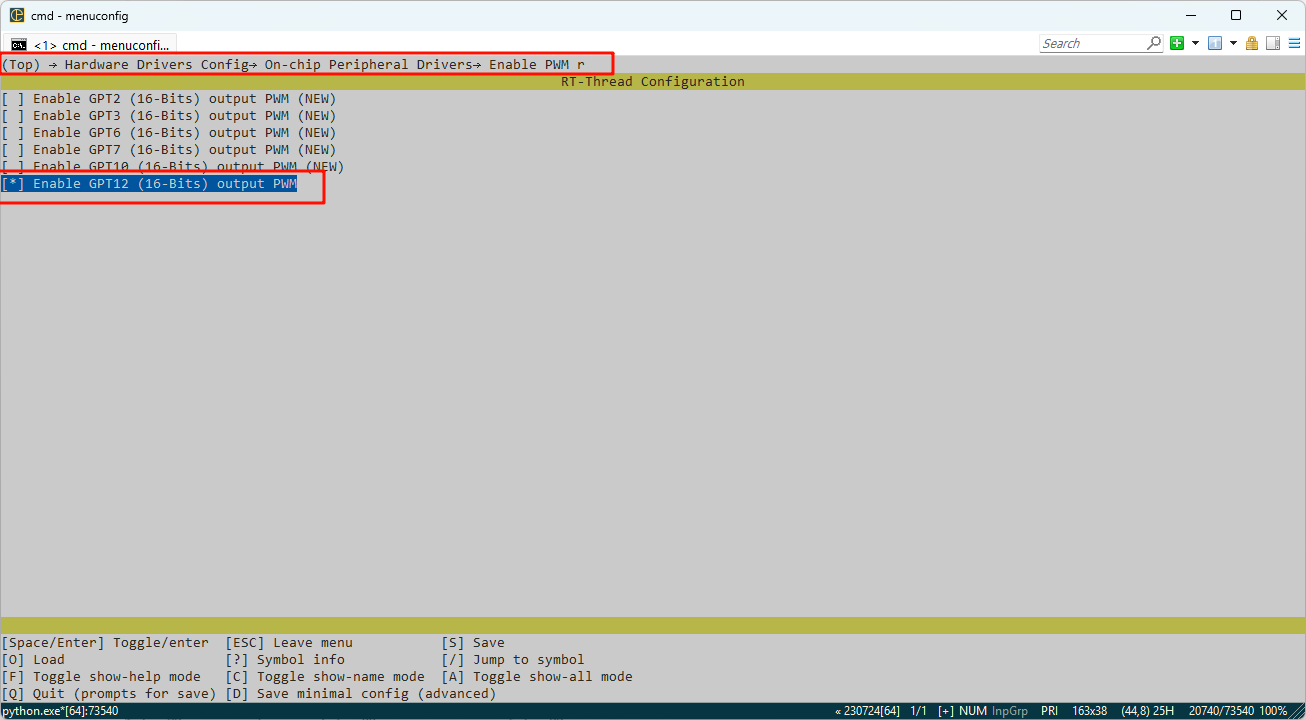Click the active console number icon
1306x720 pixels.
(1215, 43)
